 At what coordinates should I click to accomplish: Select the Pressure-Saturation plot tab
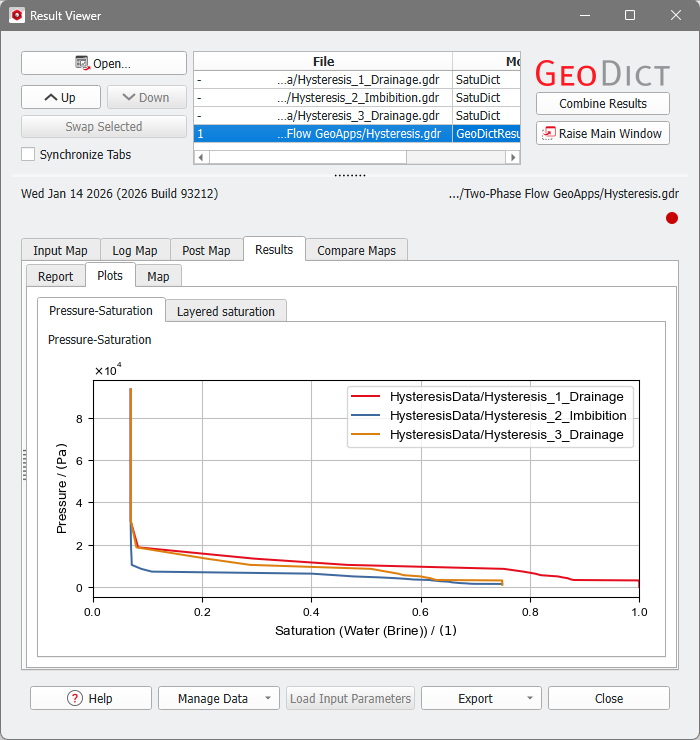101,311
